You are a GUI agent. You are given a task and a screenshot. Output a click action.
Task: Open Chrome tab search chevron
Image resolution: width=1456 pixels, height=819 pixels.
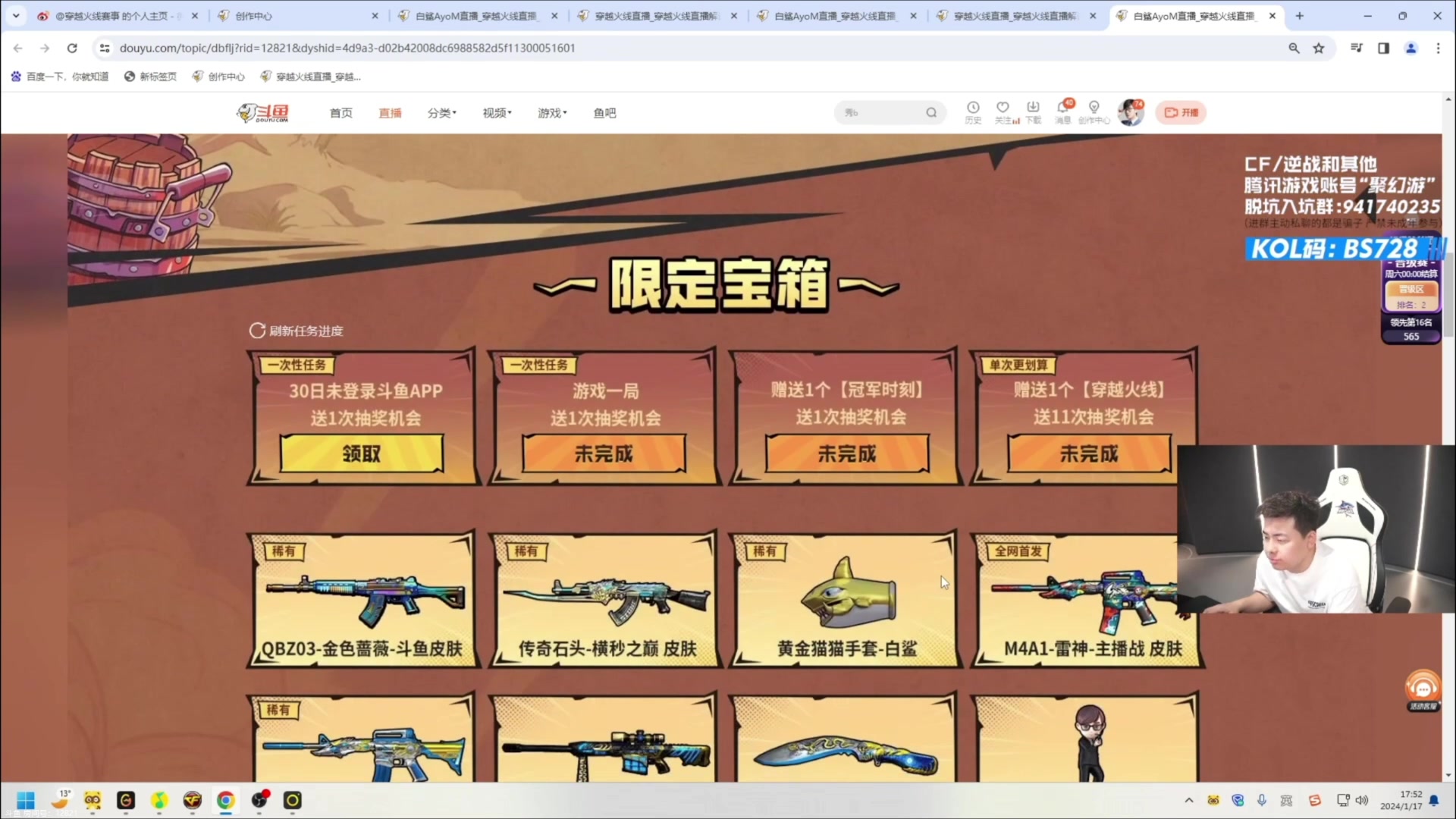tap(16, 15)
